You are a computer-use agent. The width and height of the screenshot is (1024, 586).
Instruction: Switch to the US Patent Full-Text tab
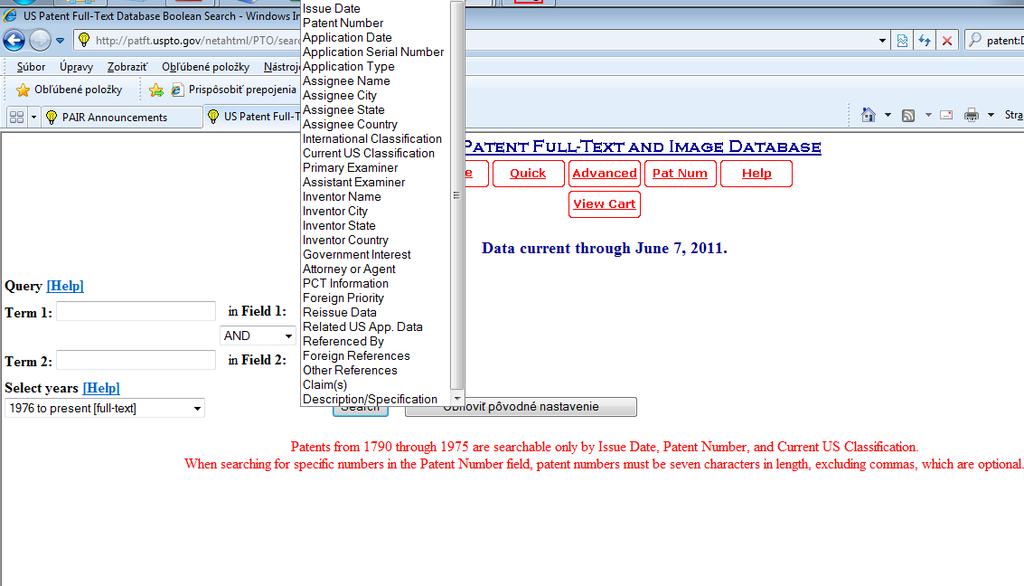pyautogui.click(x=252, y=116)
